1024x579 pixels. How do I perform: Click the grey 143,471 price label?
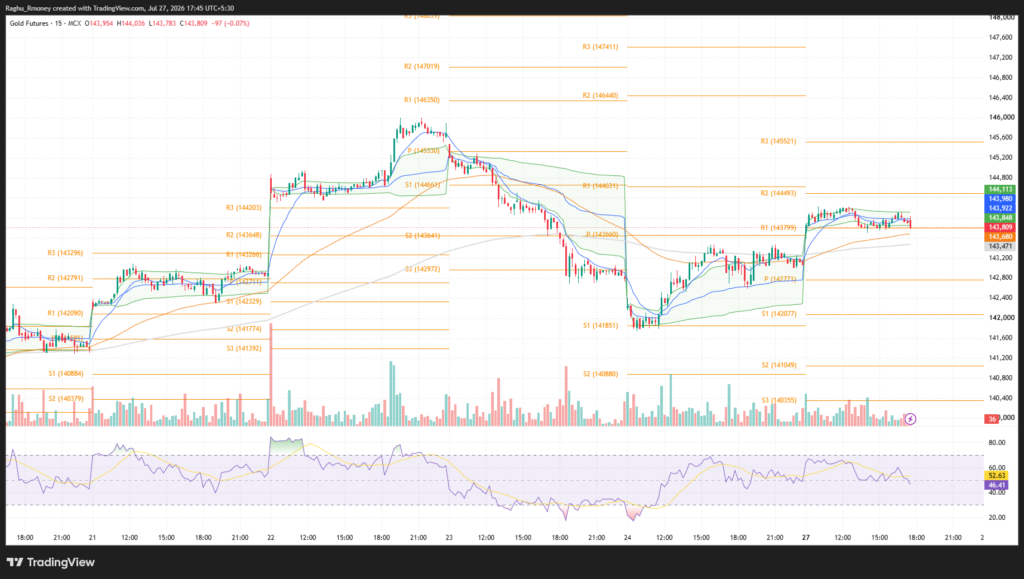tap(1000, 246)
